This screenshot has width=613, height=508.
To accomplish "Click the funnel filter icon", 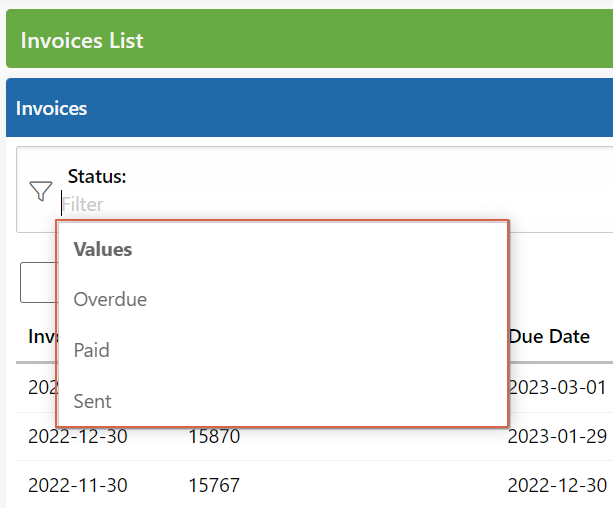I will (41, 191).
